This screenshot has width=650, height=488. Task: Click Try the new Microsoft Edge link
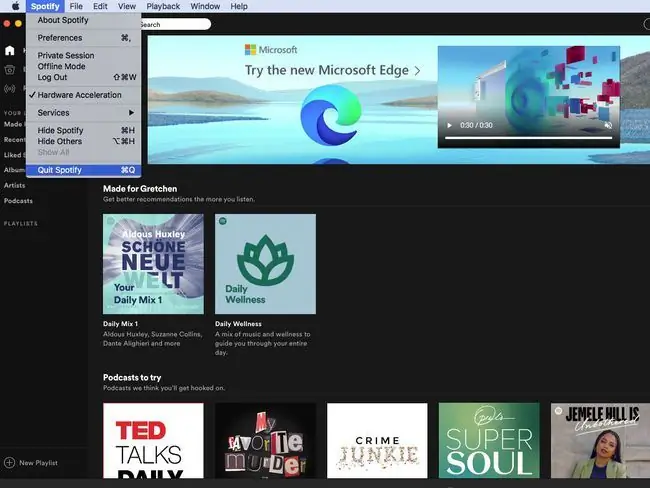coord(332,70)
